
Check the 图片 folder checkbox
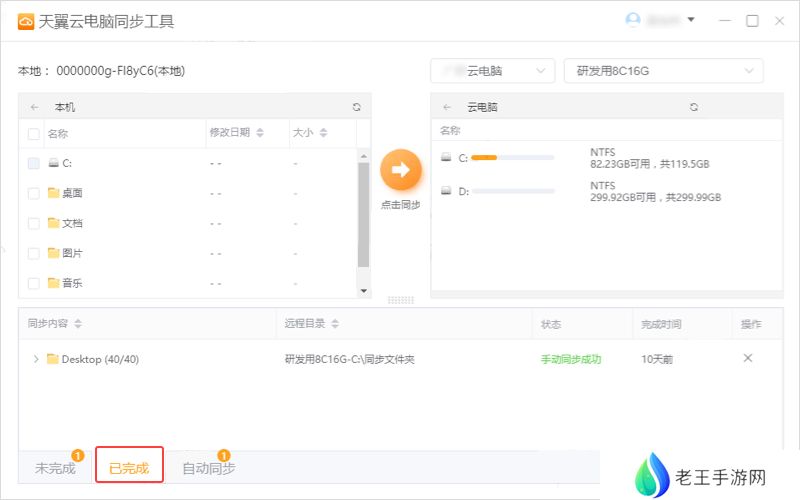tap(34, 254)
